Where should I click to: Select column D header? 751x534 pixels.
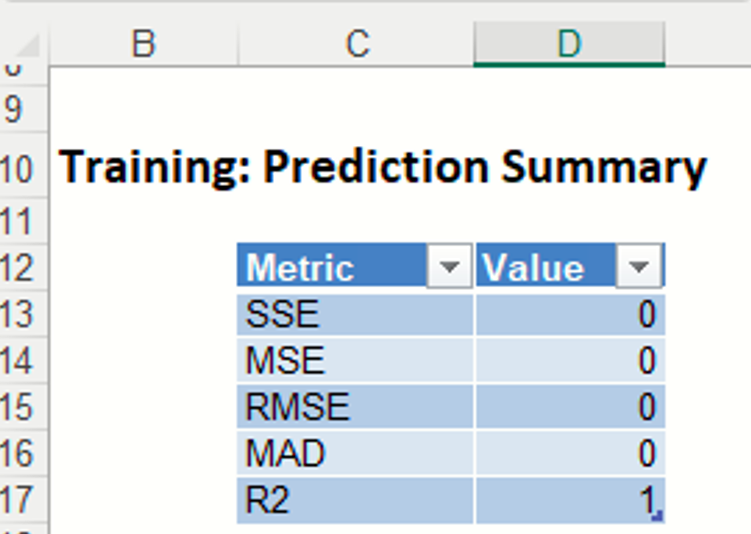point(568,44)
